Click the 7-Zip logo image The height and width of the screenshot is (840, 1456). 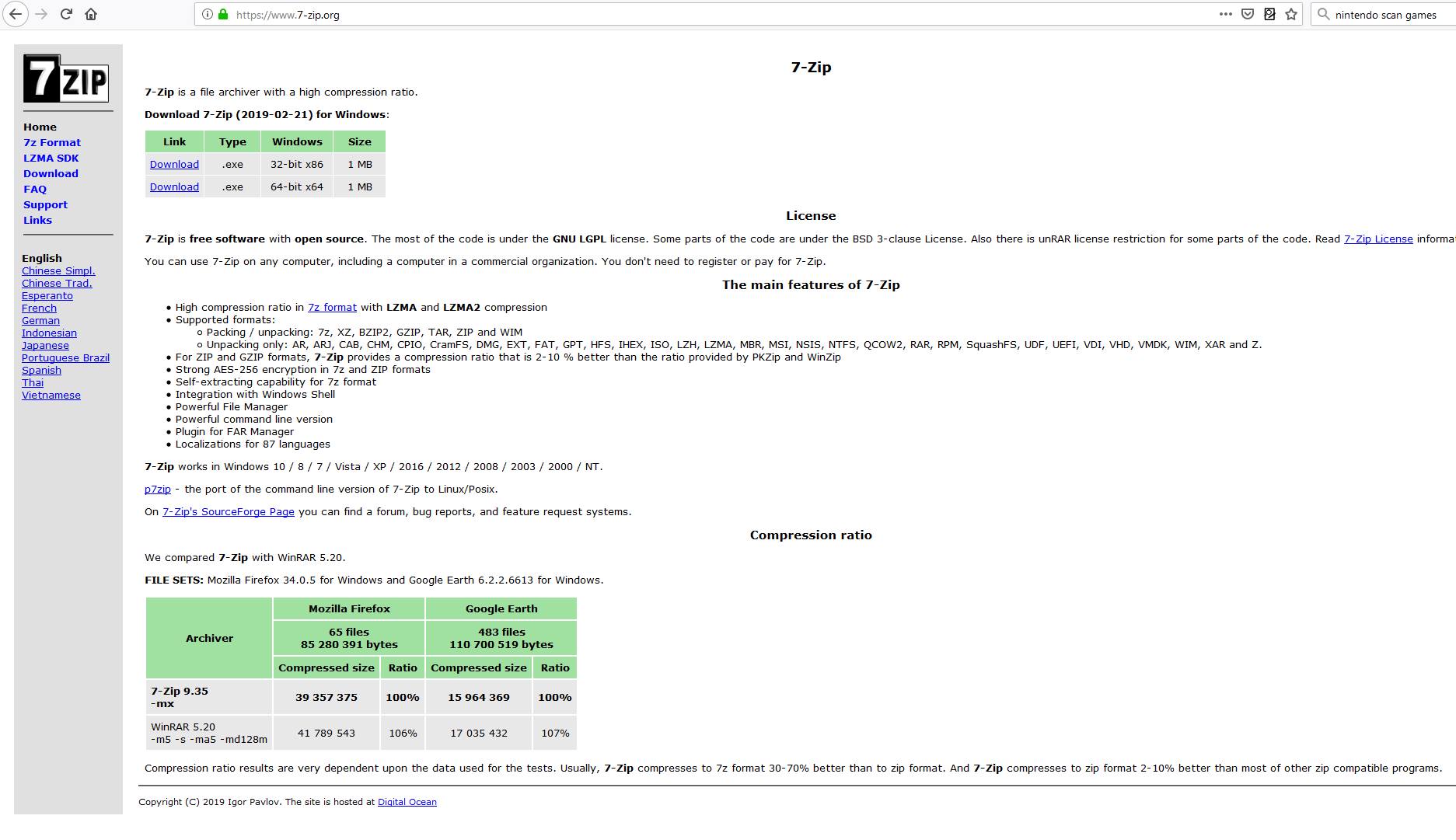66,78
